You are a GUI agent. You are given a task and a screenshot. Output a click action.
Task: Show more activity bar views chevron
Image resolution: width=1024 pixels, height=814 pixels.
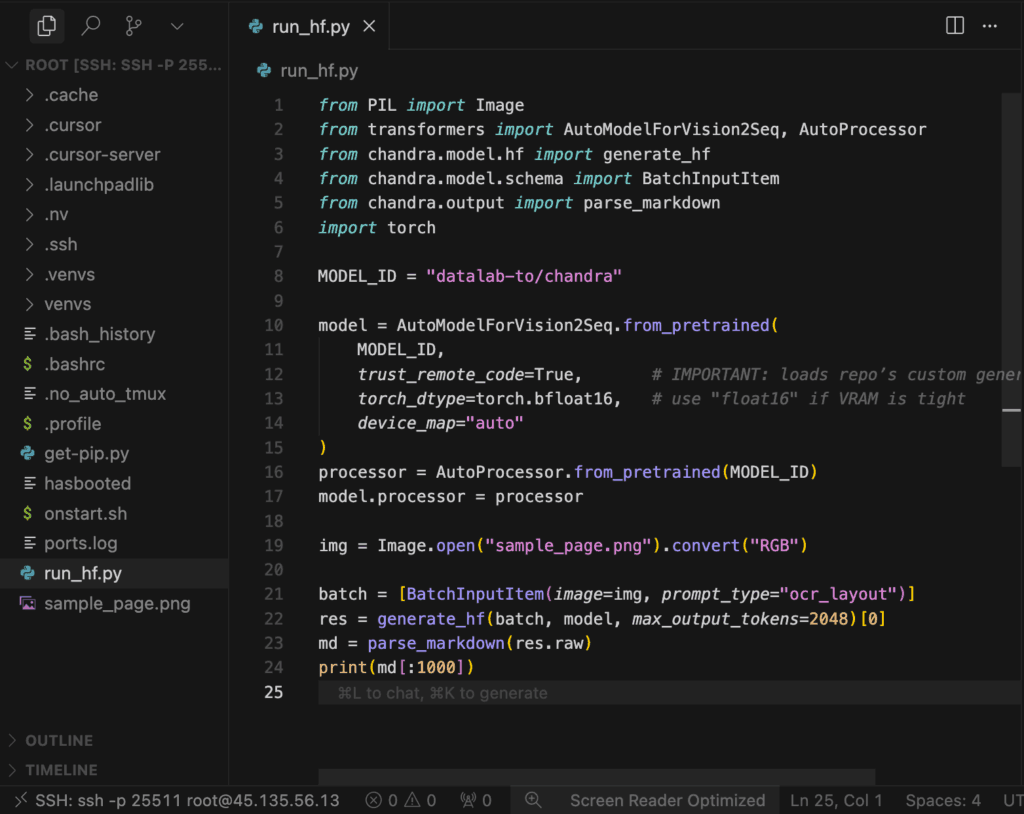(177, 26)
